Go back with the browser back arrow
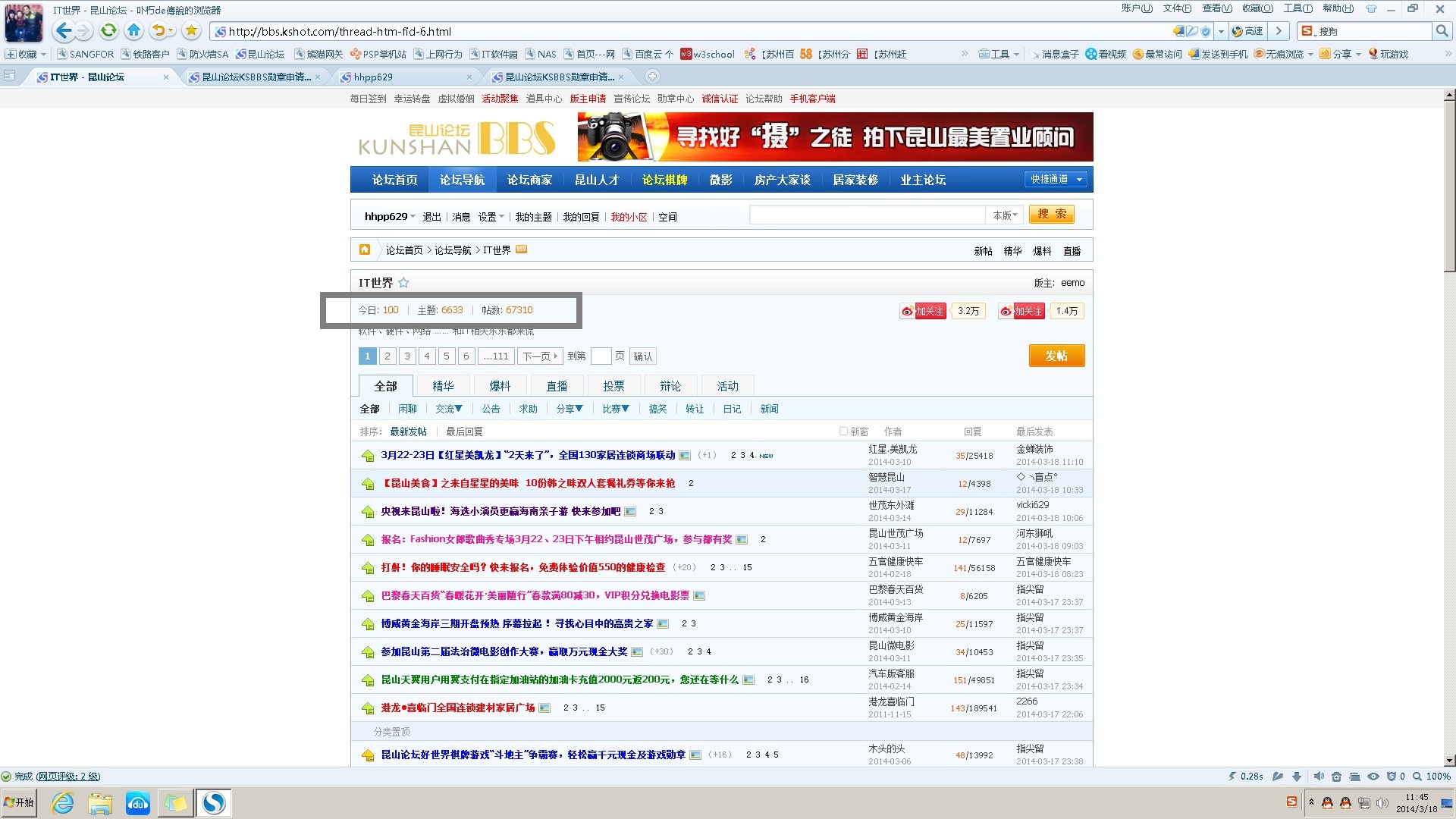The height and width of the screenshot is (819, 1456). (x=64, y=31)
